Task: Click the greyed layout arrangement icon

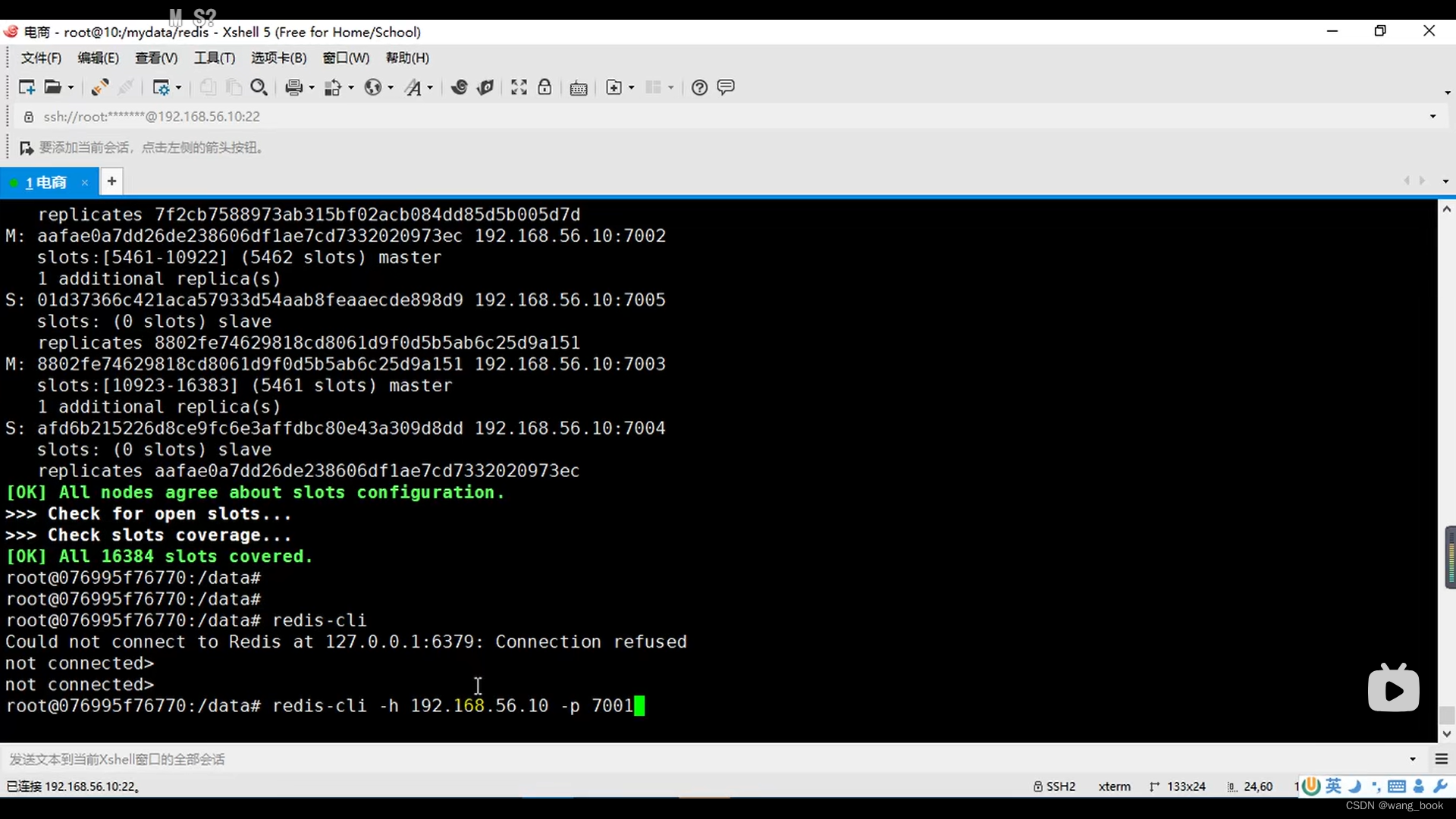Action: point(653,87)
